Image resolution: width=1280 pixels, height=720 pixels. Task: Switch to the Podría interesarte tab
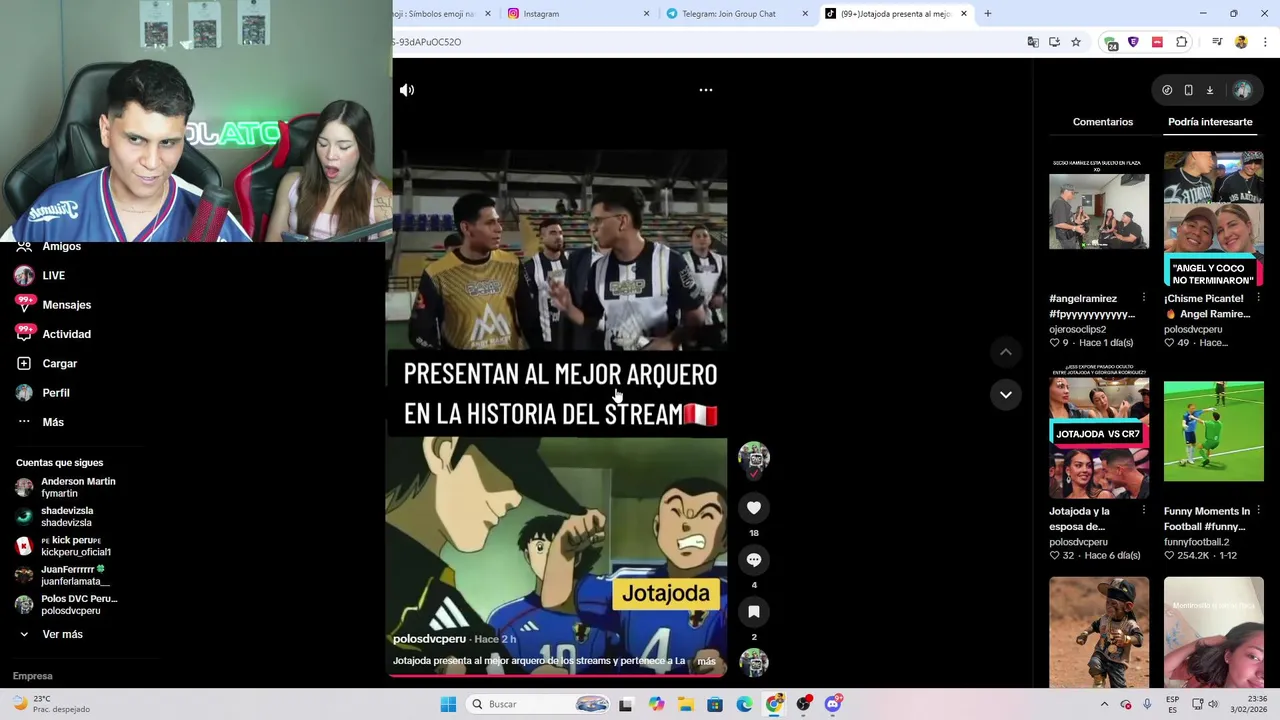point(1210,122)
